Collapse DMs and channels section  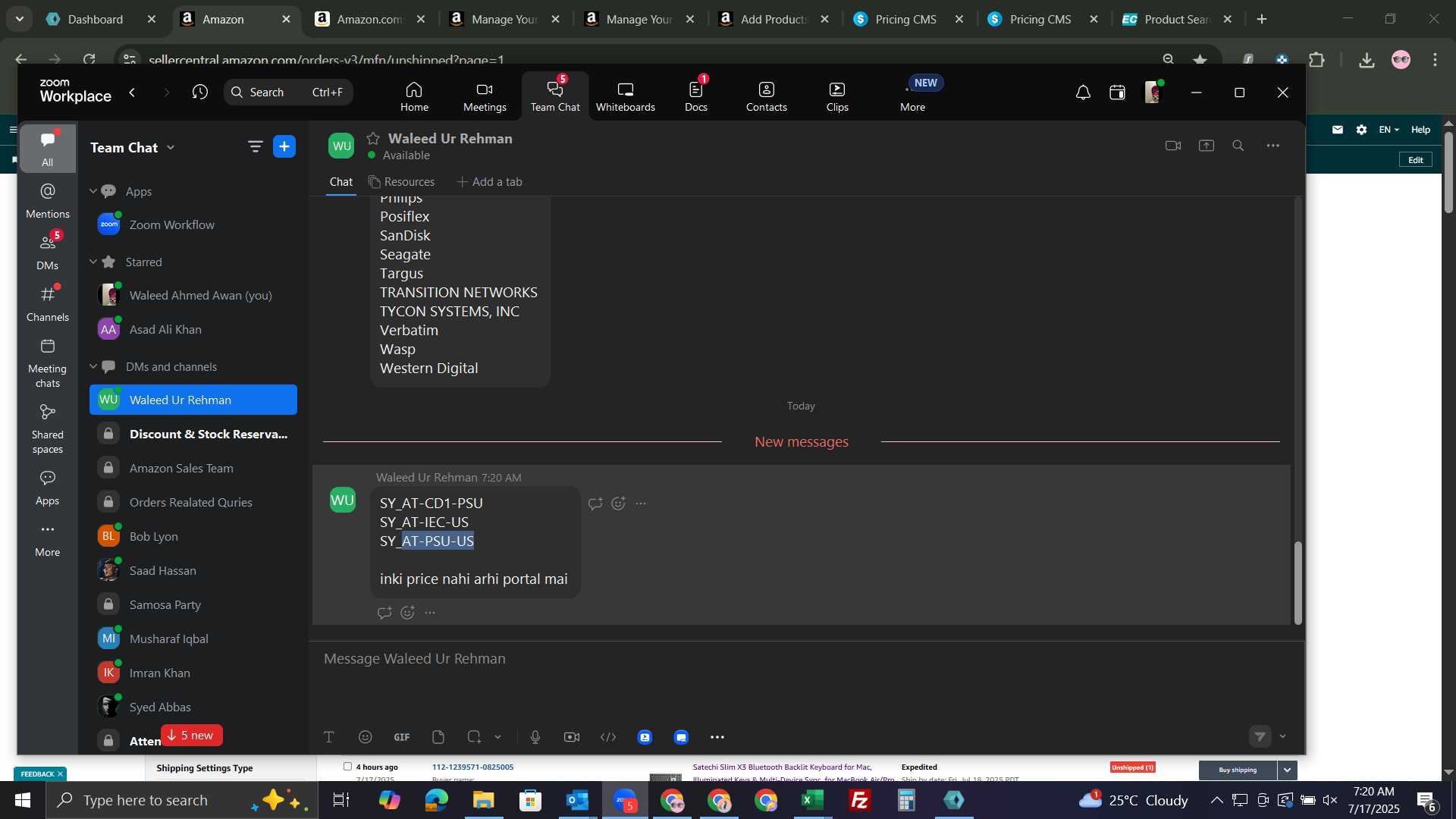(x=93, y=366)
